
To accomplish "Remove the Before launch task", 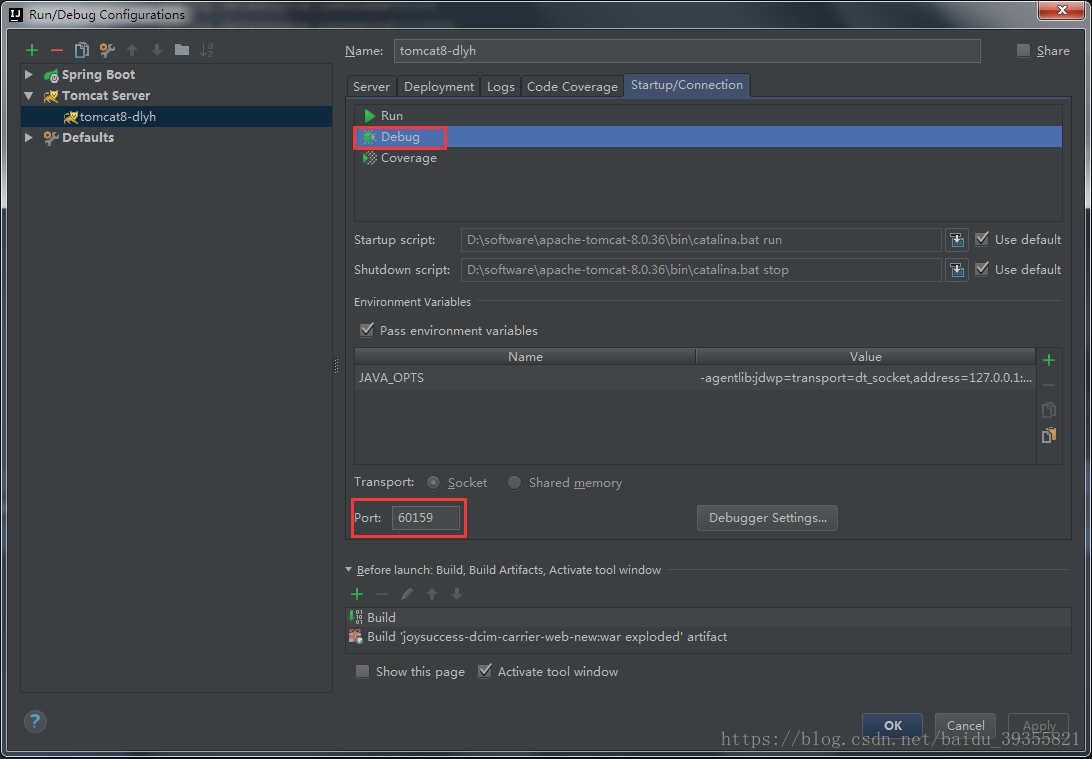I will (382, 594).
